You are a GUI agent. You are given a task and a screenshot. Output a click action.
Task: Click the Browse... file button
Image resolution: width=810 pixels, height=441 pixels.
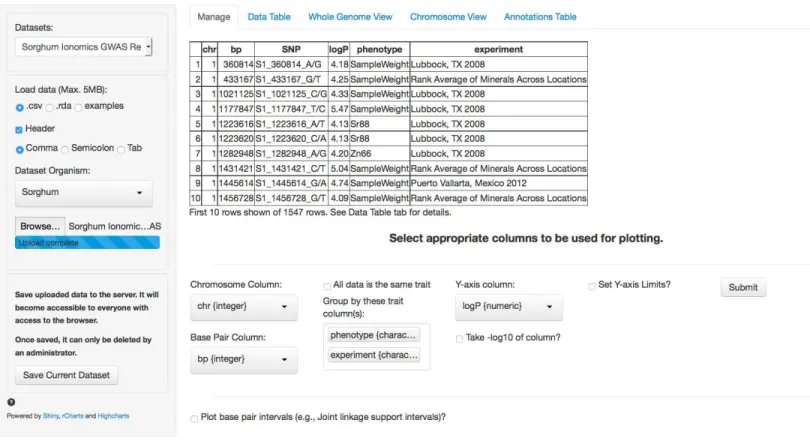tap(40, 226)
